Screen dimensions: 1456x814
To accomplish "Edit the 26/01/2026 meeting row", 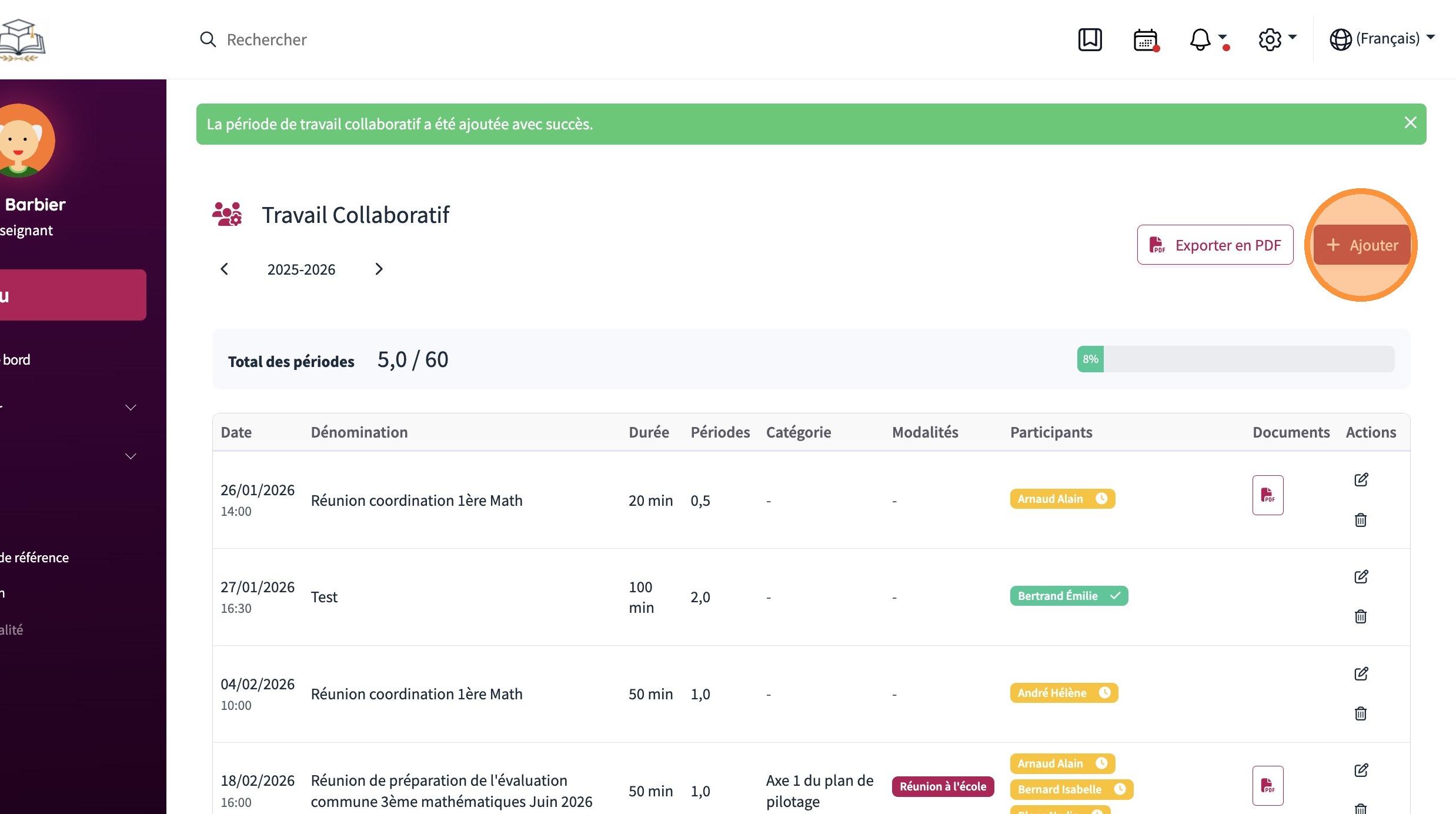I will tap(1361, 480).
